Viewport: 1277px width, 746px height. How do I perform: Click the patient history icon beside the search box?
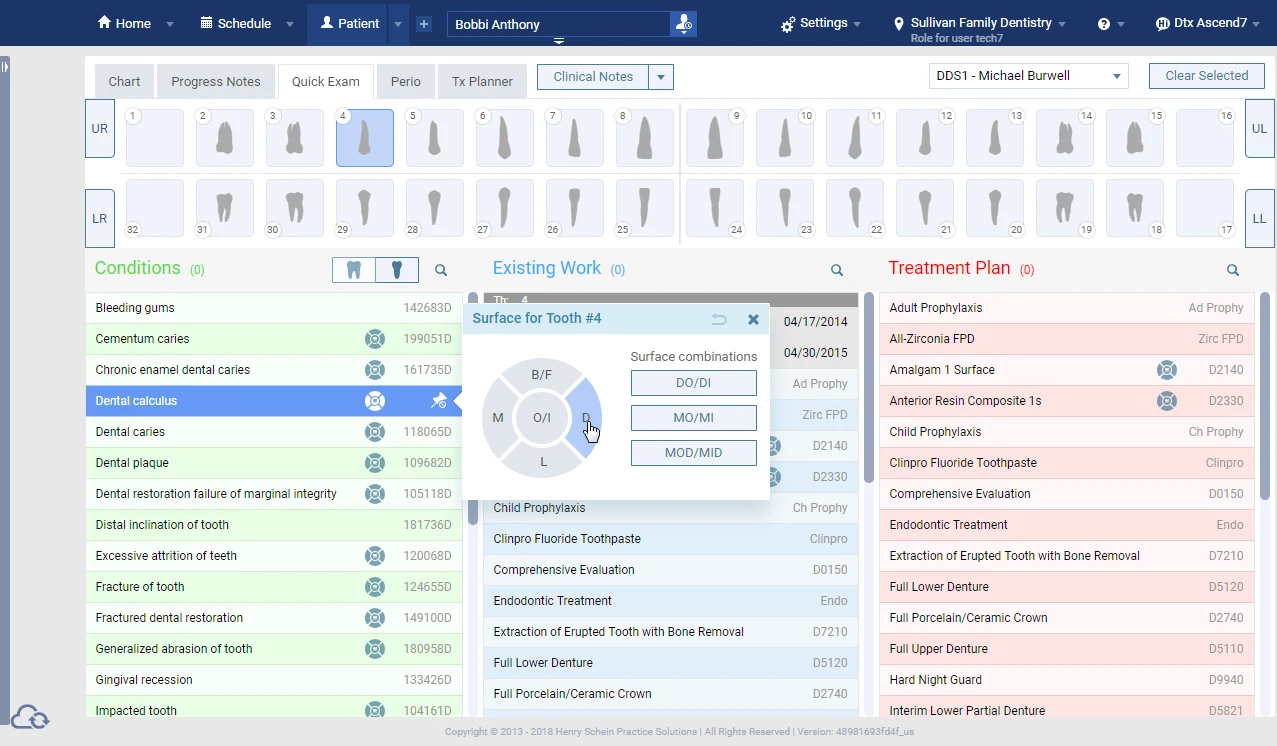coord(684,22)
